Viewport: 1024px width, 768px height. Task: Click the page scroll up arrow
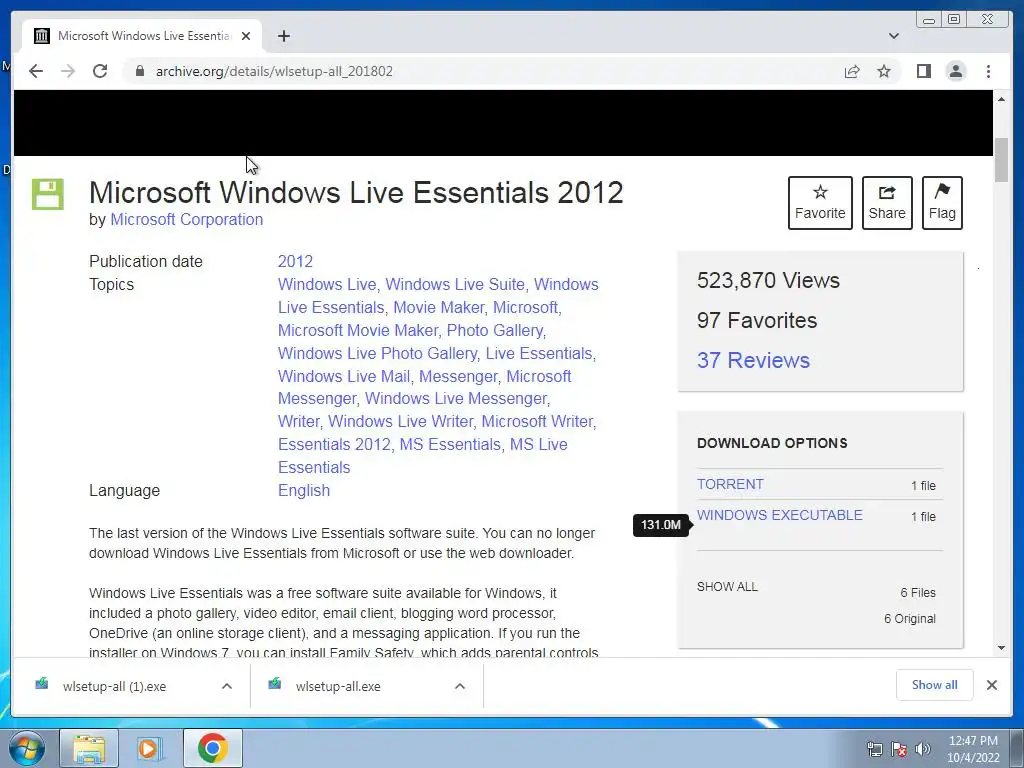point(1001,99)
